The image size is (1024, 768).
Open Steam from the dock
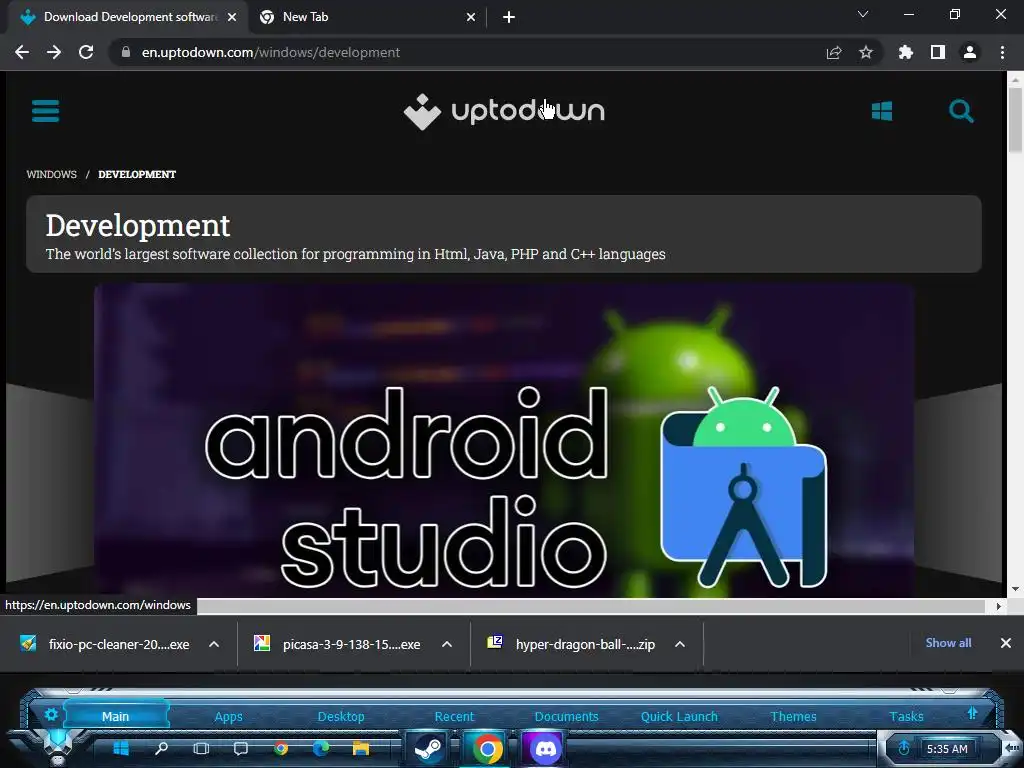click(428, 749)
